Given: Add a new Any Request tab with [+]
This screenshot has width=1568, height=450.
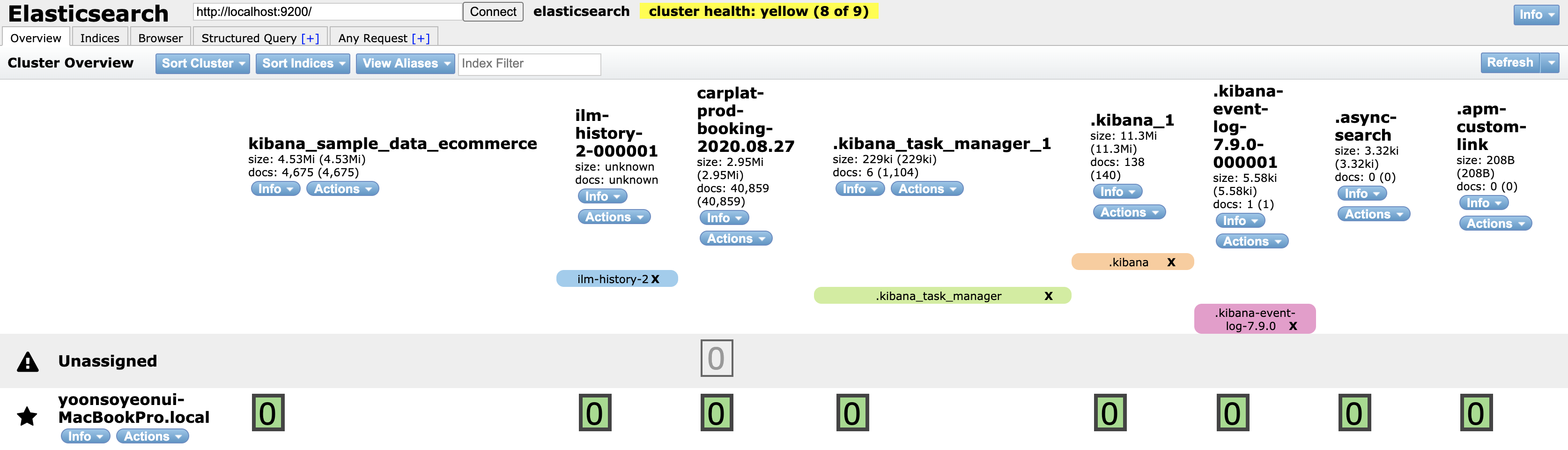Looking at the screenshot, I should tap(421, 38).
